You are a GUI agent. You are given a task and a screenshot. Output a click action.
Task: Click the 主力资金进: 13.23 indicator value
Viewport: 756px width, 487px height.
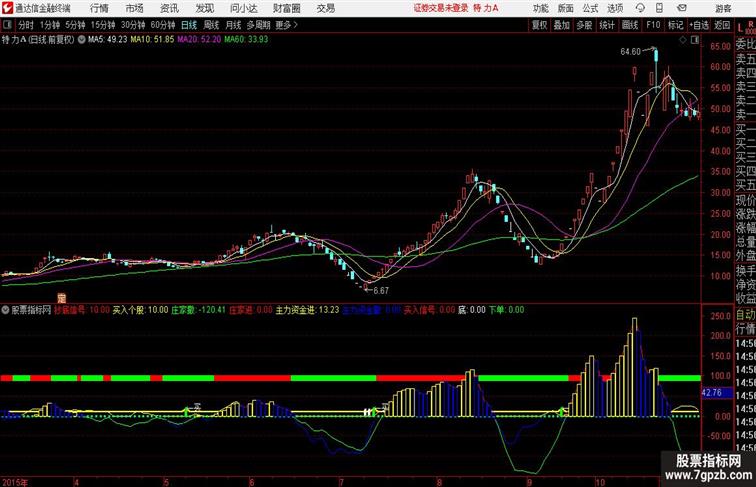(307, 310)
